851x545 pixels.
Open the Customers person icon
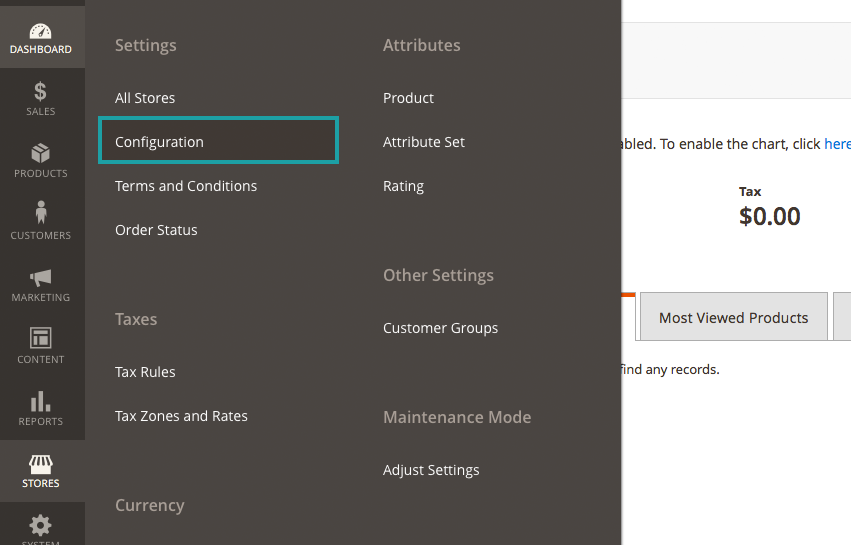(x=41, y=213)
